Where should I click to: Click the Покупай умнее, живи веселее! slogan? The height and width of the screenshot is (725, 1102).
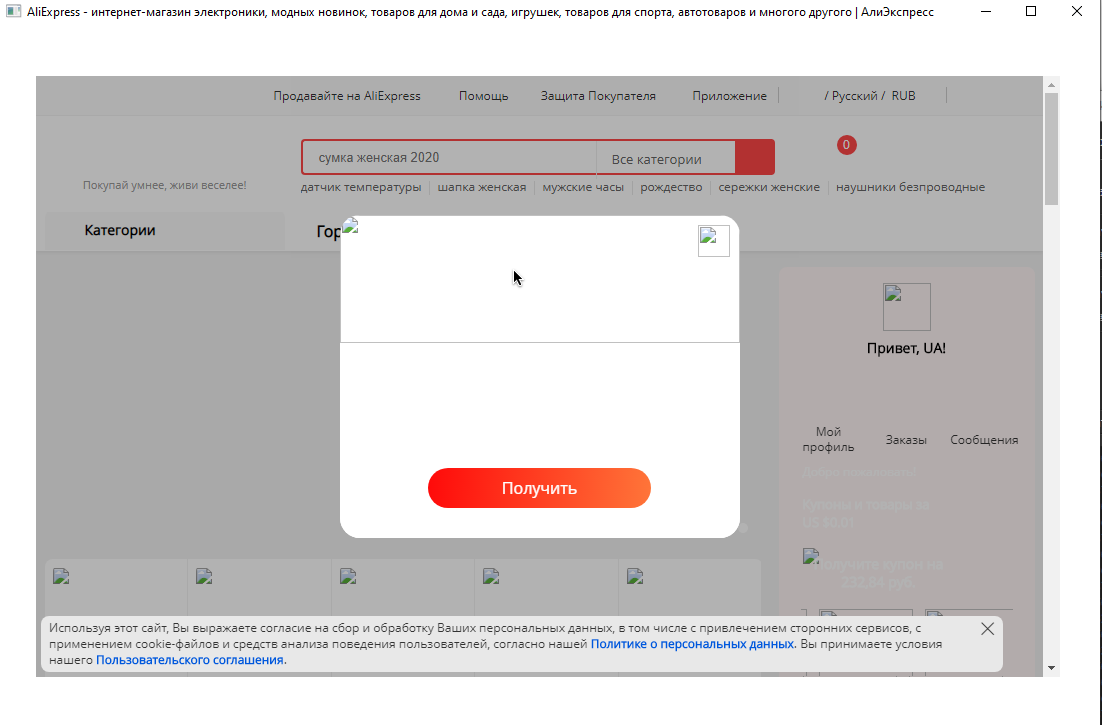(x=164, y=185)
